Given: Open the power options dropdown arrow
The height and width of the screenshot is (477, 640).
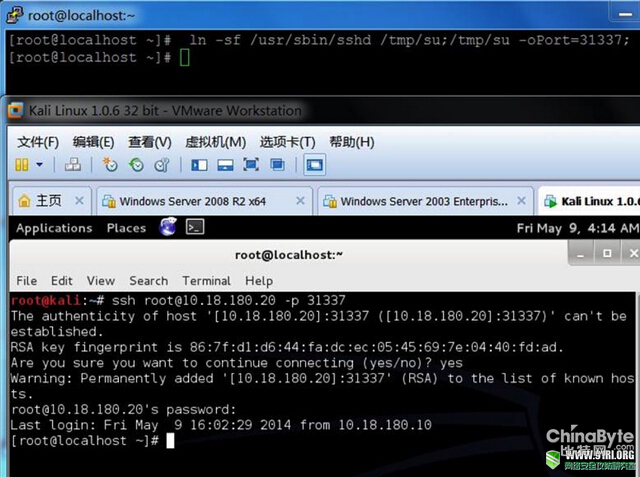Looking at the screenshot, I should [x=39, y=165].
